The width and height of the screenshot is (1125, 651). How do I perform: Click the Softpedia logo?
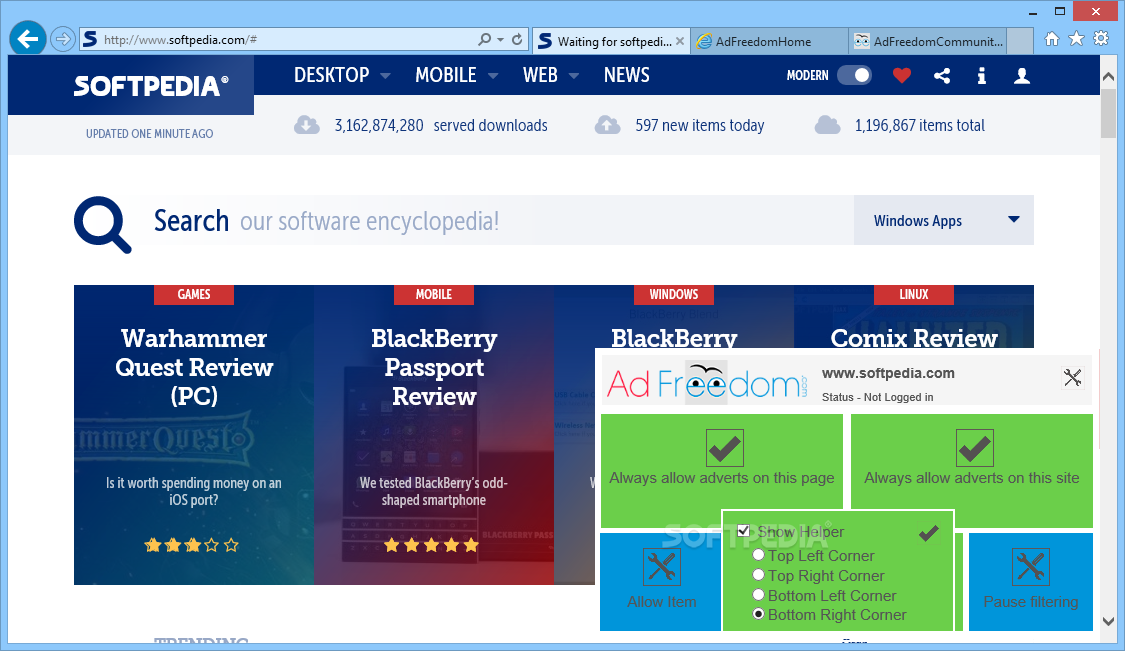pos(151,86)
